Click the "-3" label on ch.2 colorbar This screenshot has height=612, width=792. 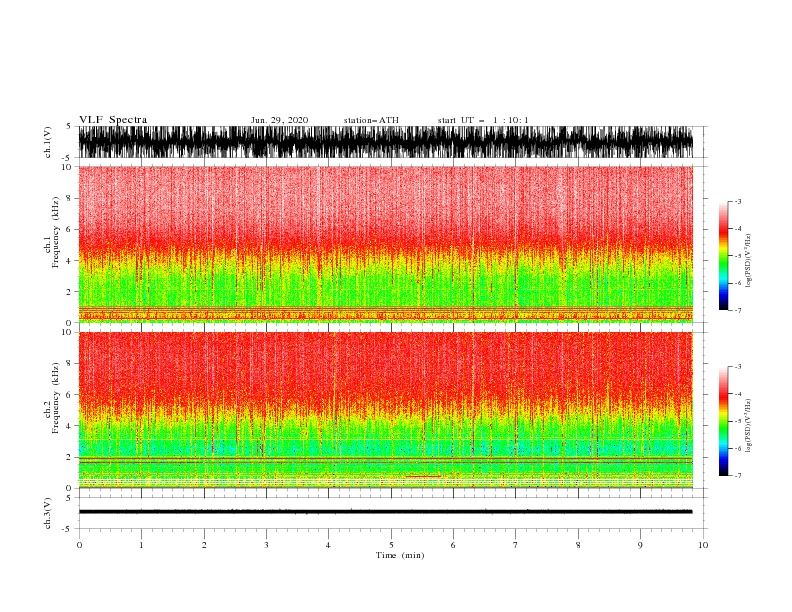(x=738, y=367)
